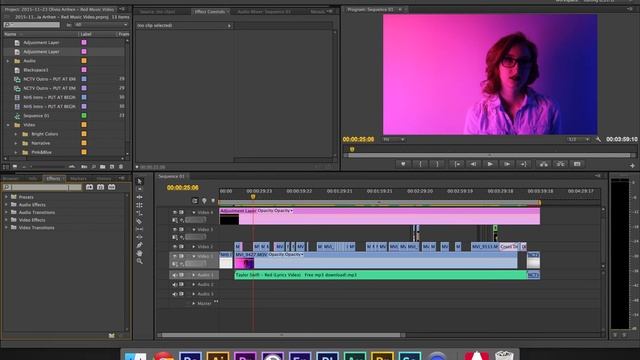Image resolution: width=640 pixels, height=360 pixels.
Task: Expand the Bright Colors bin
Action: click(x=16, y=134)
